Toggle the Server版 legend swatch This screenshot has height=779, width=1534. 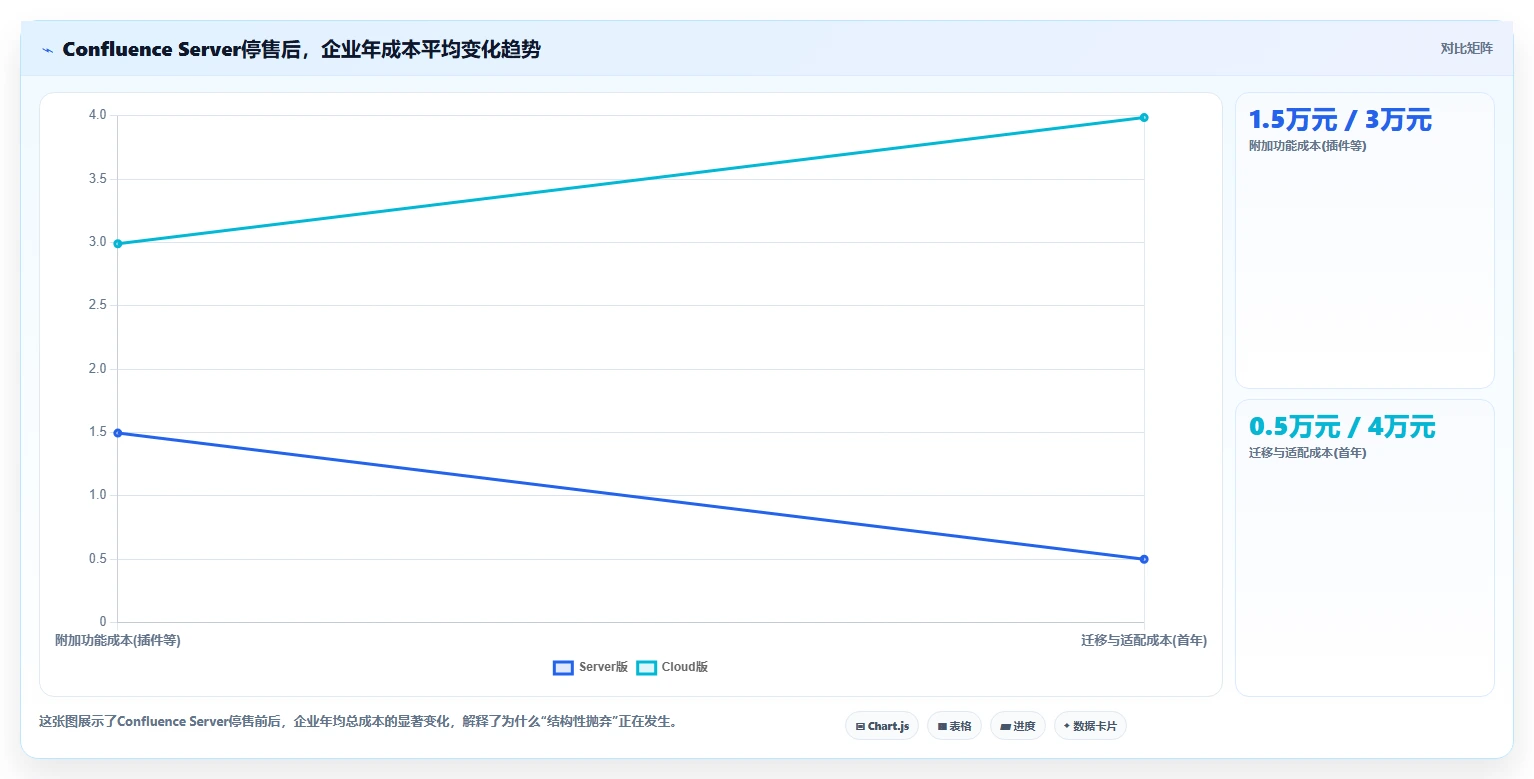coord(563,667)
